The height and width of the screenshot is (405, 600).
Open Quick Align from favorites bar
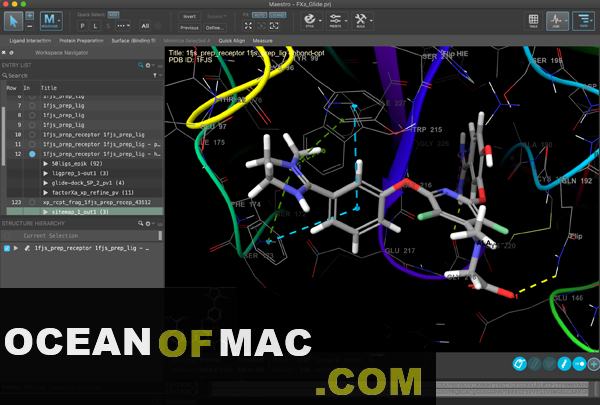(x=232, y=41)
